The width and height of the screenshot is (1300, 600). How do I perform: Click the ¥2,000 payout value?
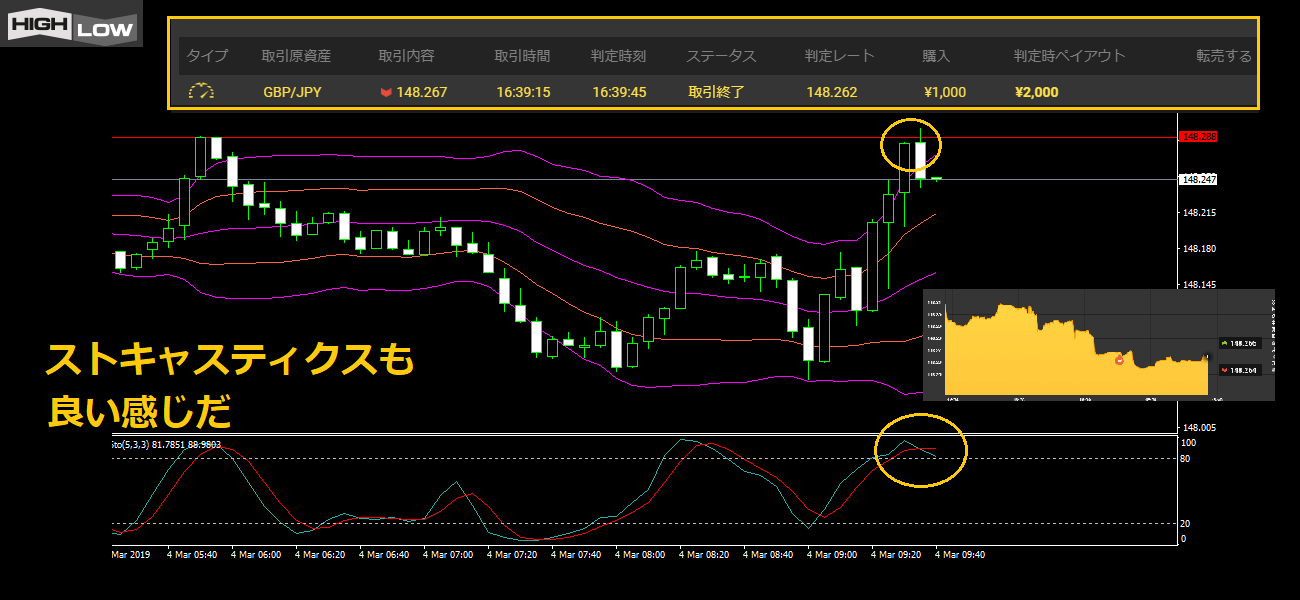1036,93
